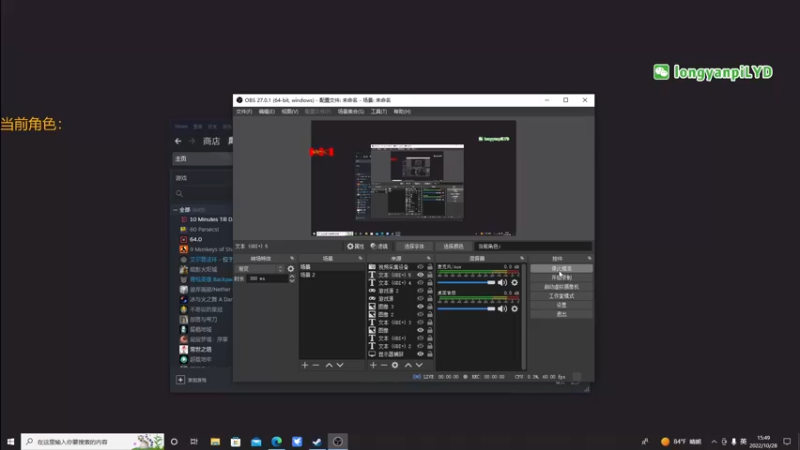
Task: Mute the 麦克风/Aux speaker icon
Action: click(x=503, y=282)
